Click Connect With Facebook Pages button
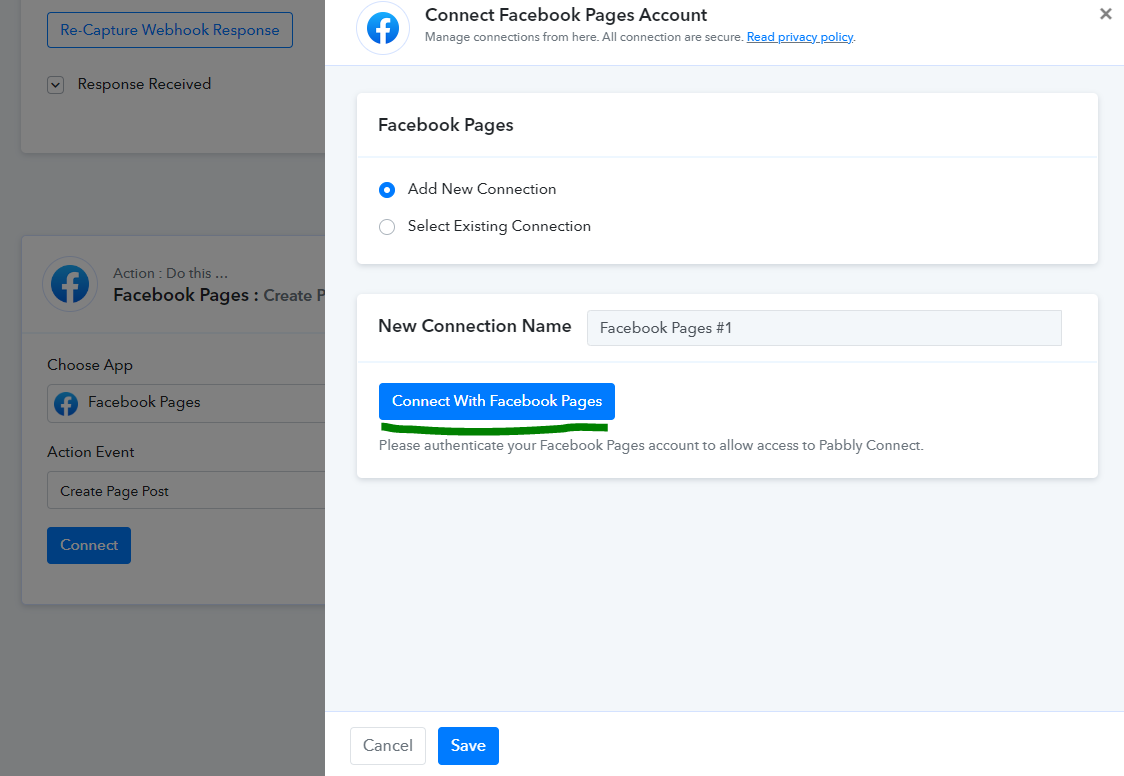 pyautogui.click(x=497, y=401)
